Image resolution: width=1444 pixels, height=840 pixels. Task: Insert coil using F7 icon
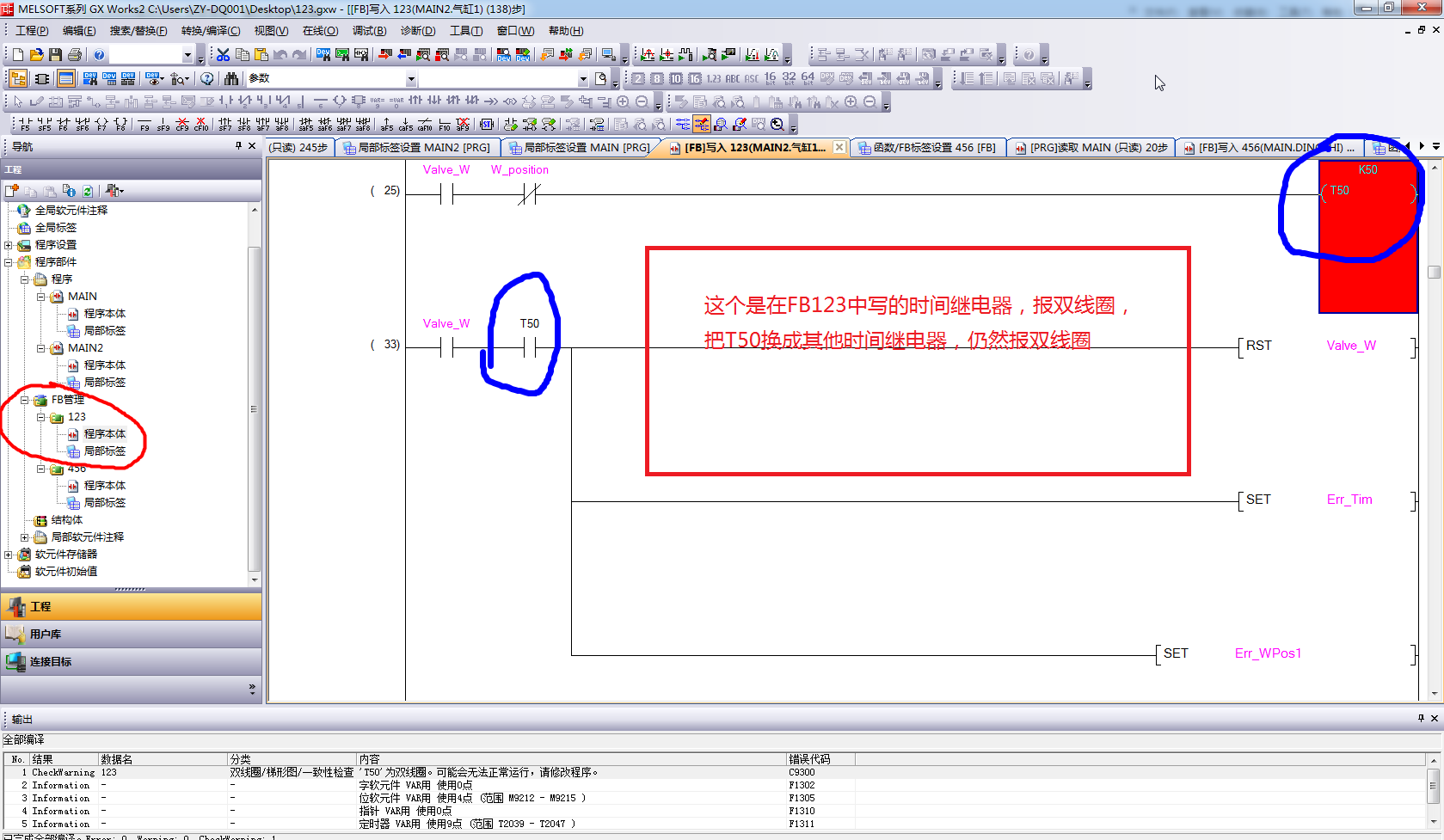101,125
